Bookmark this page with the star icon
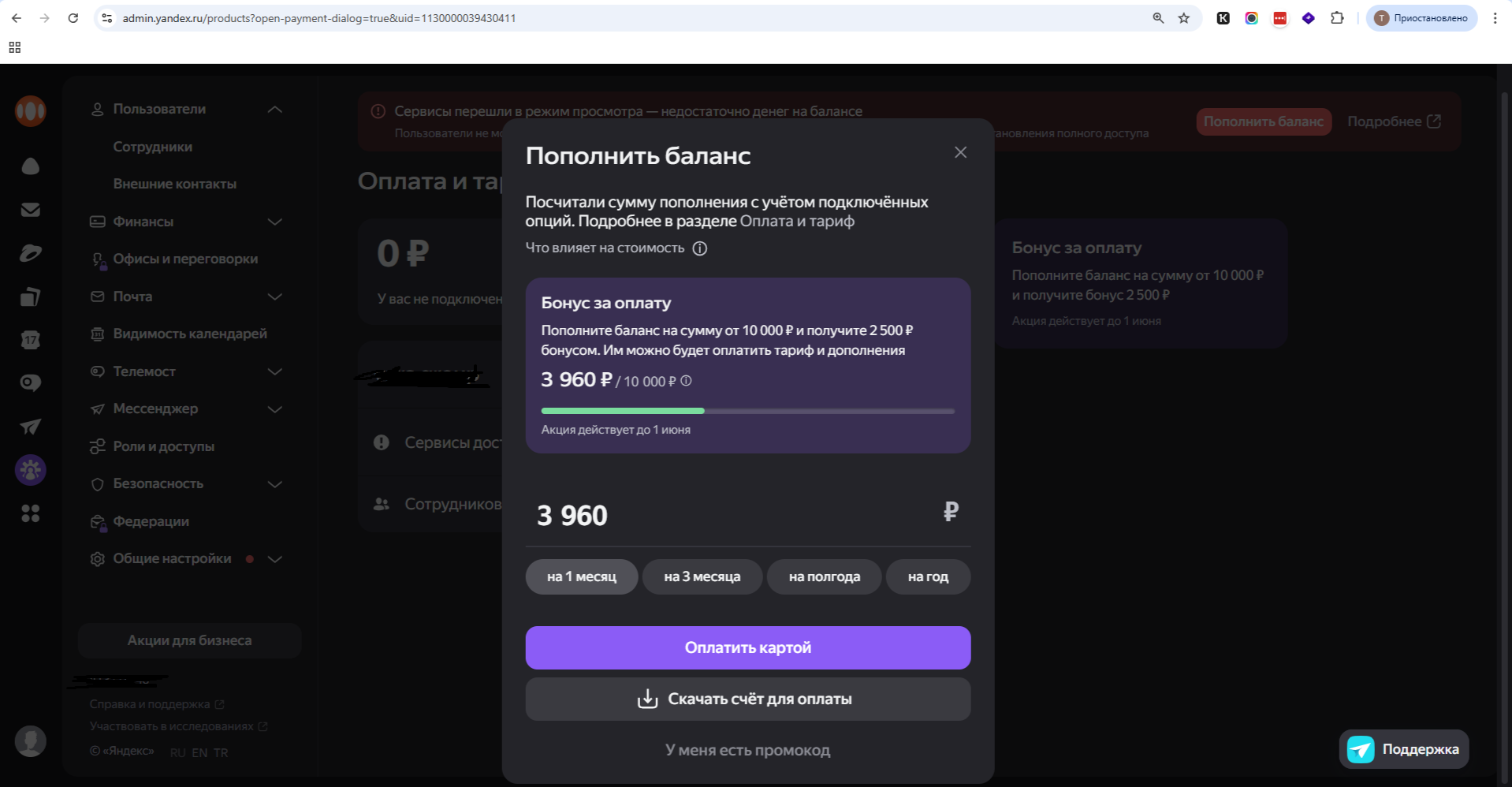Viewport: 1512px width, 787px height. point(1183,18)
